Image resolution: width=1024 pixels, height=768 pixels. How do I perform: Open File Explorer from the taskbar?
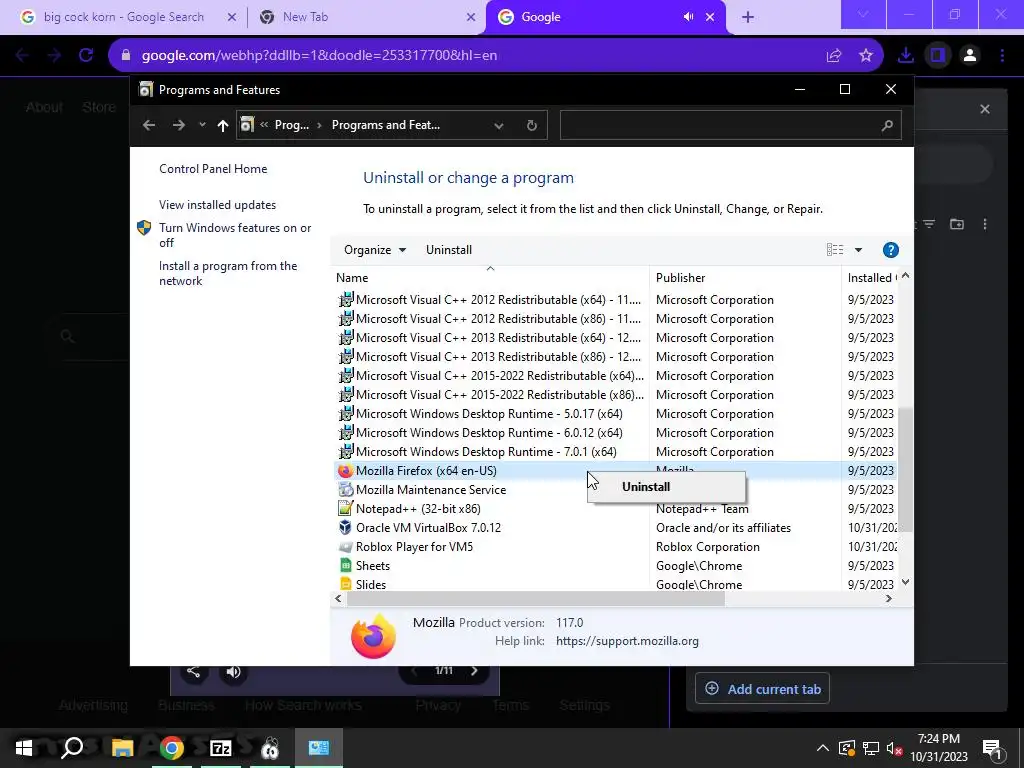coord(122,748)
